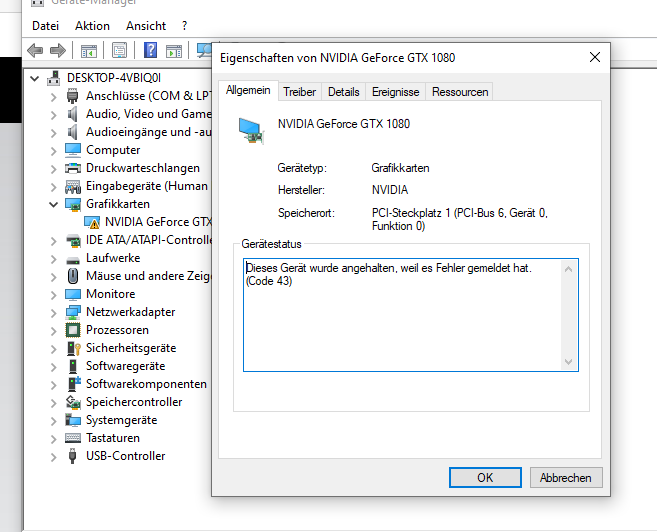
Task: Click the Anschlüsse (COM & LPT) port icon
Action: coord(72,96)
